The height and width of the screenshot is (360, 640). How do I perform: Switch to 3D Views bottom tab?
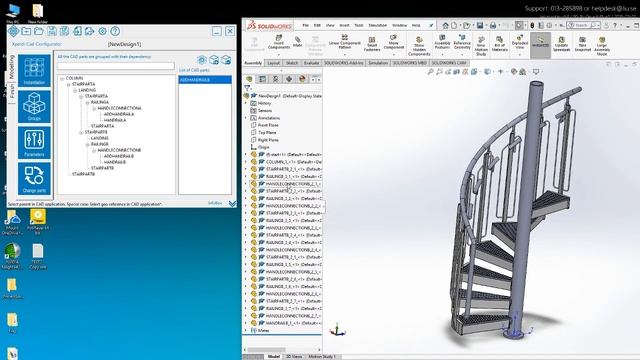(294, 356)
